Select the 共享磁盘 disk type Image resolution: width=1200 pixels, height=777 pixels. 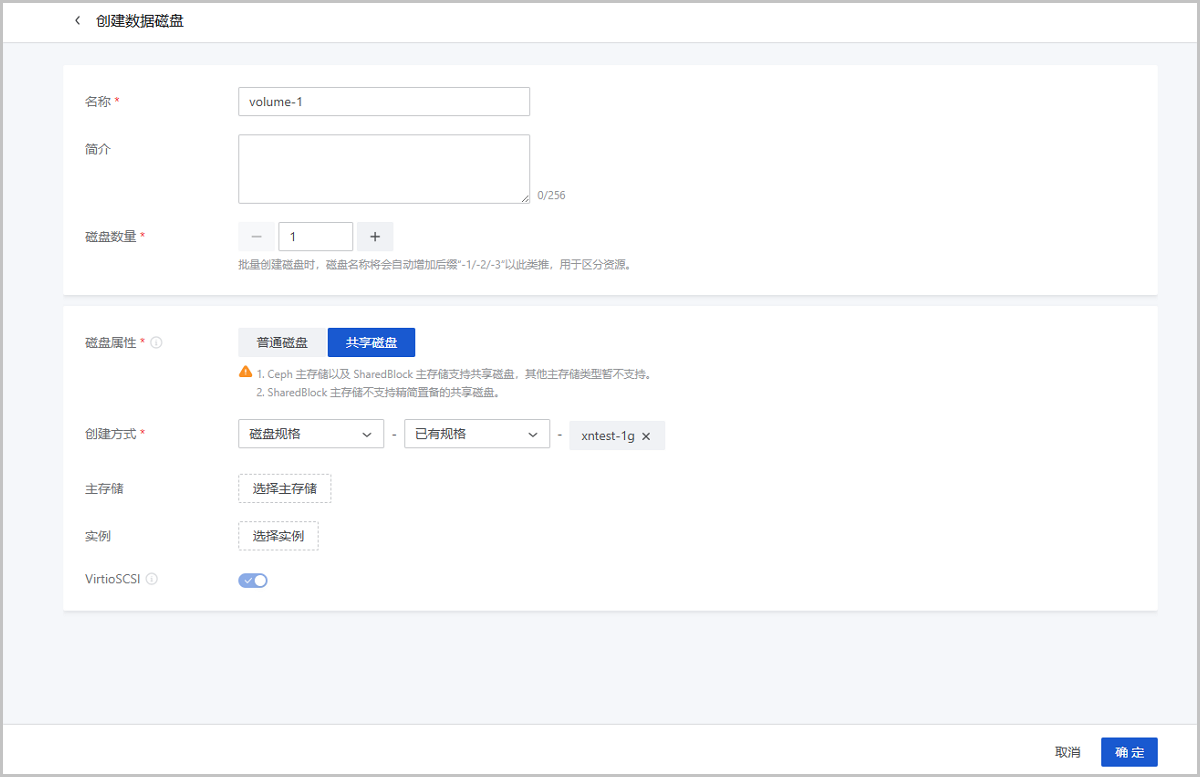pos(371,342)
